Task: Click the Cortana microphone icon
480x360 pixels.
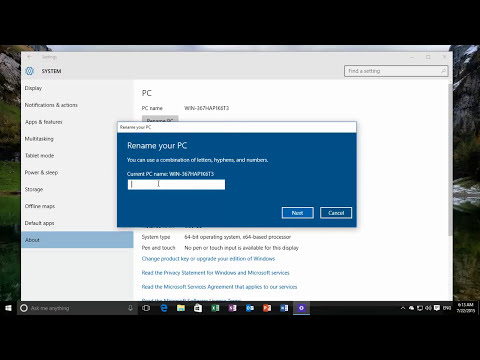Action: (x=130, y=308)
